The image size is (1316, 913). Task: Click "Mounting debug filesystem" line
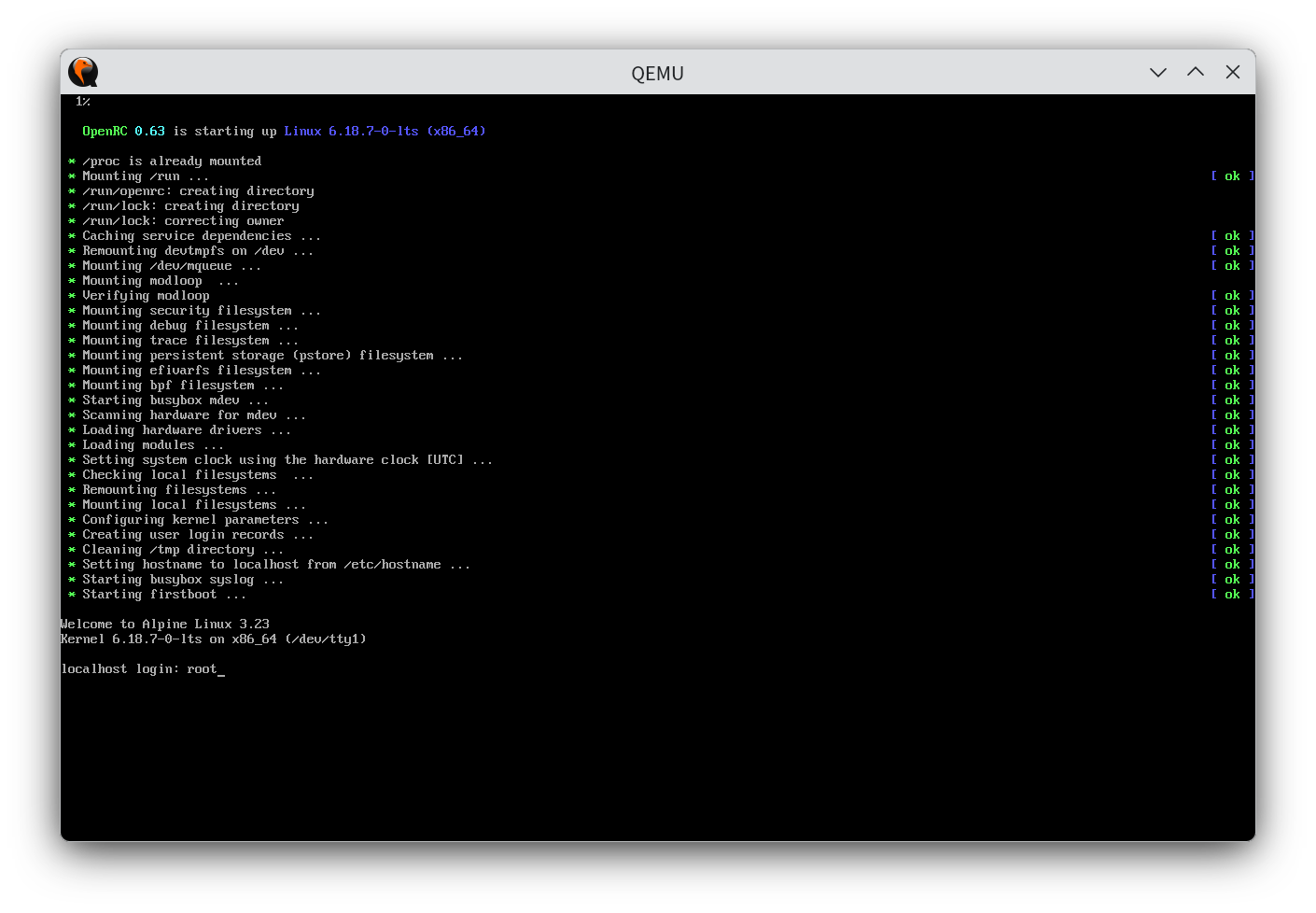click(x=190, y=326)
